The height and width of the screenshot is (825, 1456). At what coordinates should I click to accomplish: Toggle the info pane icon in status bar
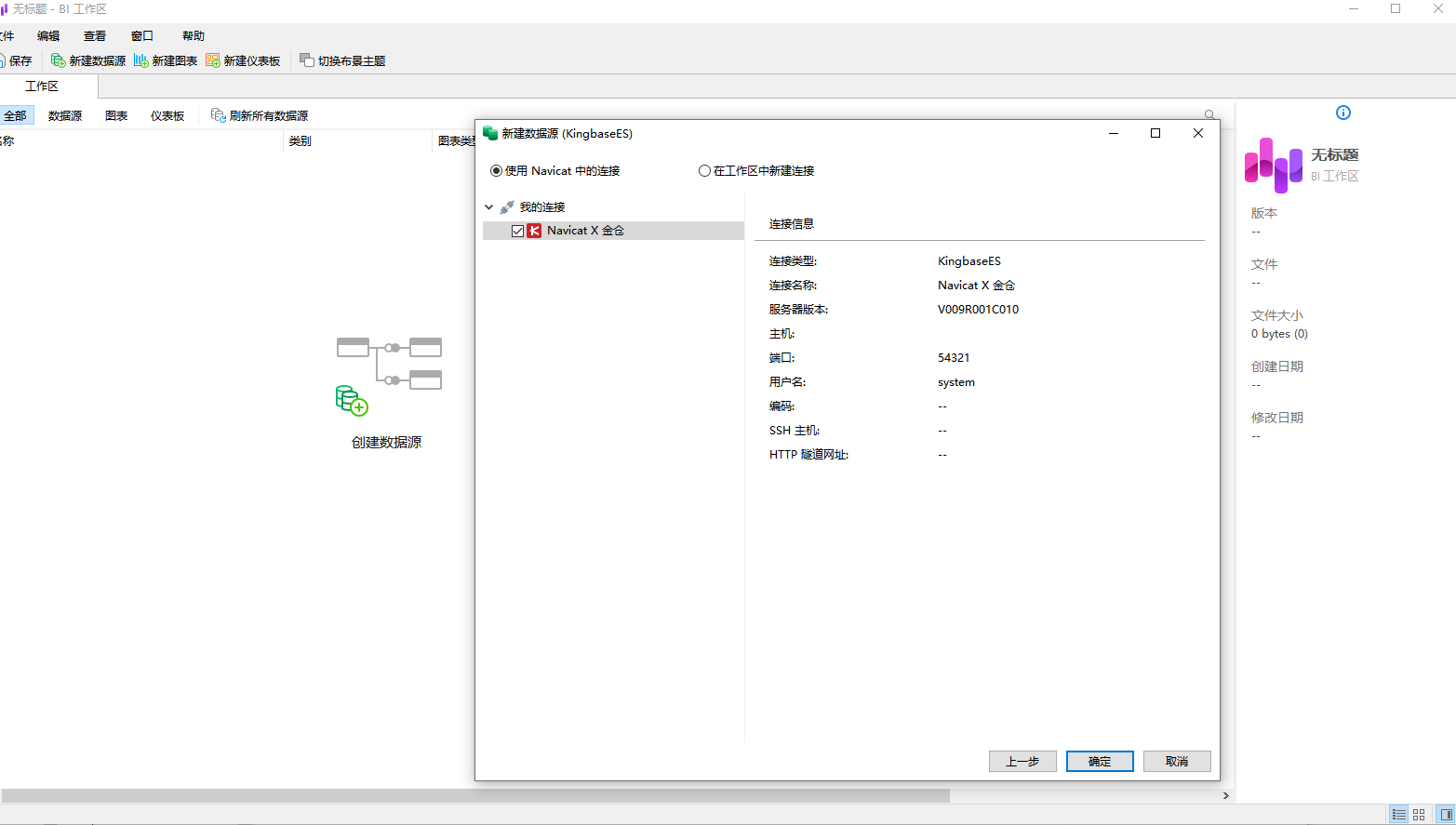click(x=1446, y=814)
